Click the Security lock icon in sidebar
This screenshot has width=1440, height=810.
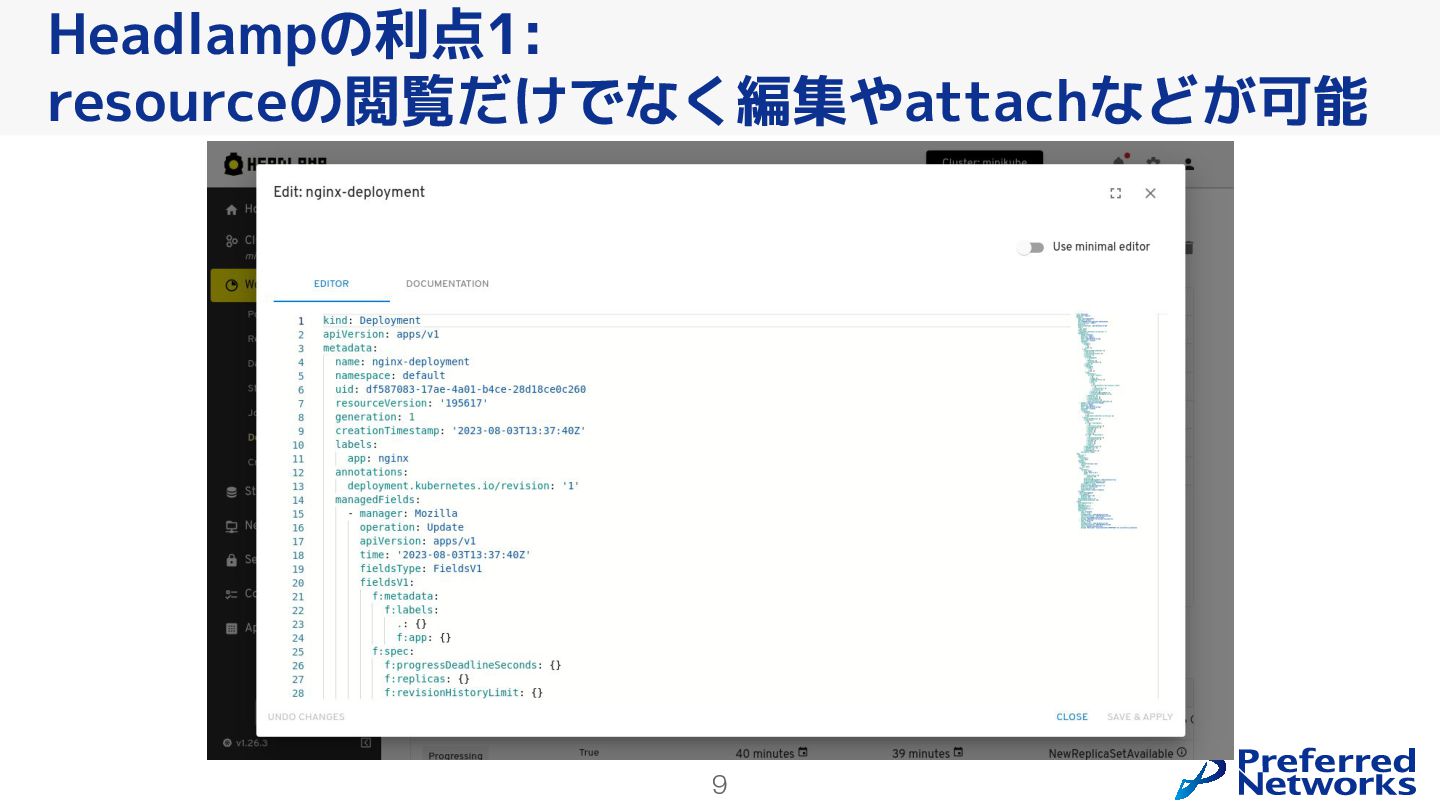tap(232, 560)
